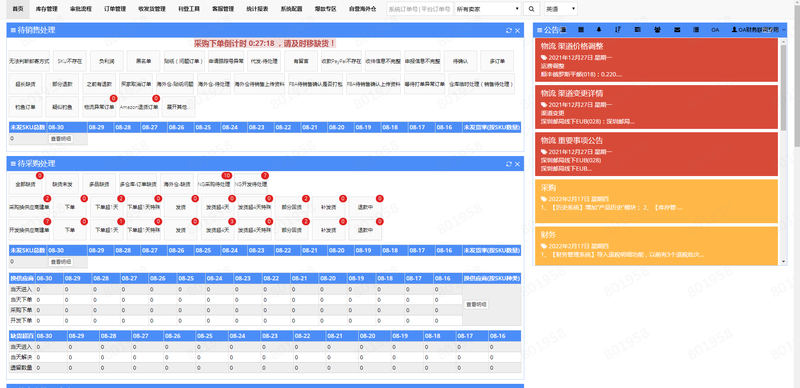This screenshot has height=388, width=800.
Task: Click the 钓鱼订单 button
Action: point(26,107)
